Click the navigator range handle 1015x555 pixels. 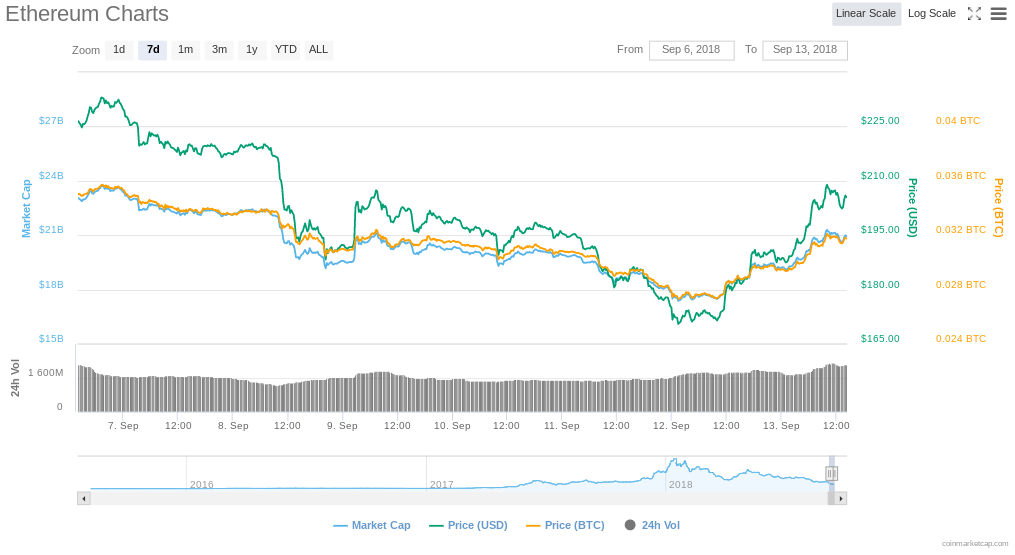832,474
